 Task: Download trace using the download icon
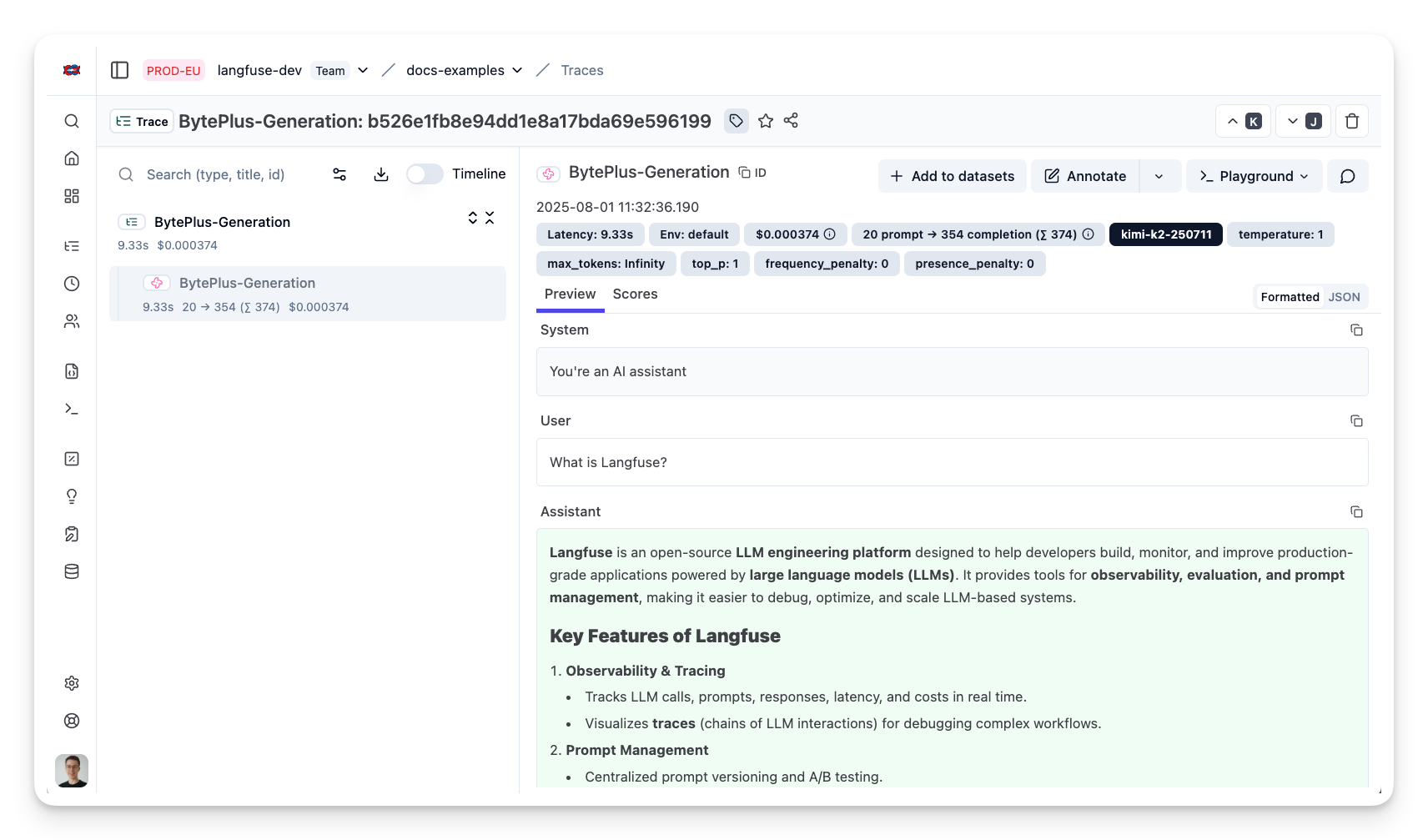pyautogui.click(x=381, y=174)
